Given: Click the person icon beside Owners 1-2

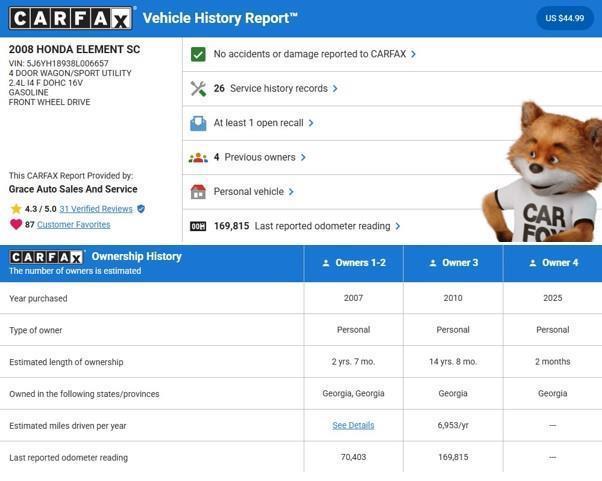Looking at the screenshot, I should coord(326,263).
